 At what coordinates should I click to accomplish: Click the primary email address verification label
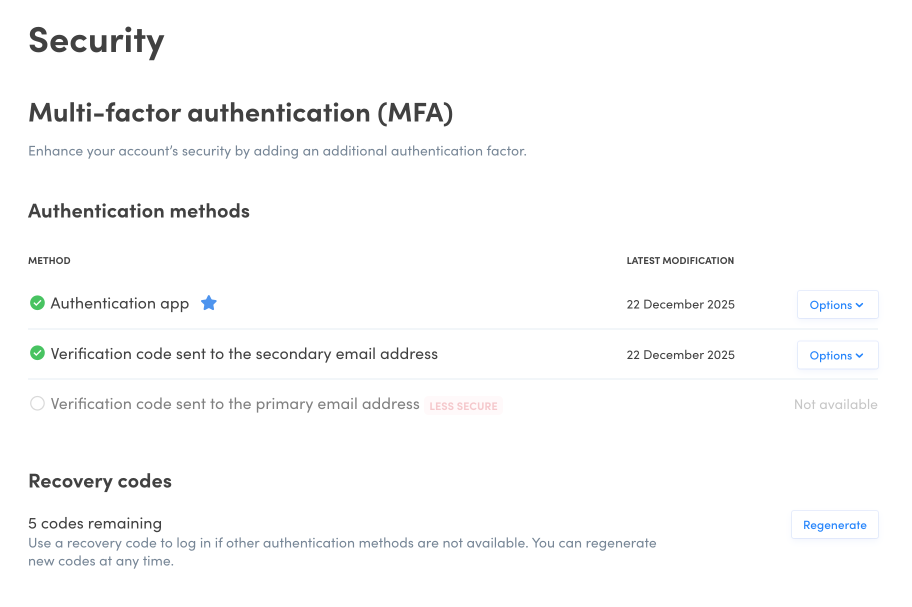point(235,404)
